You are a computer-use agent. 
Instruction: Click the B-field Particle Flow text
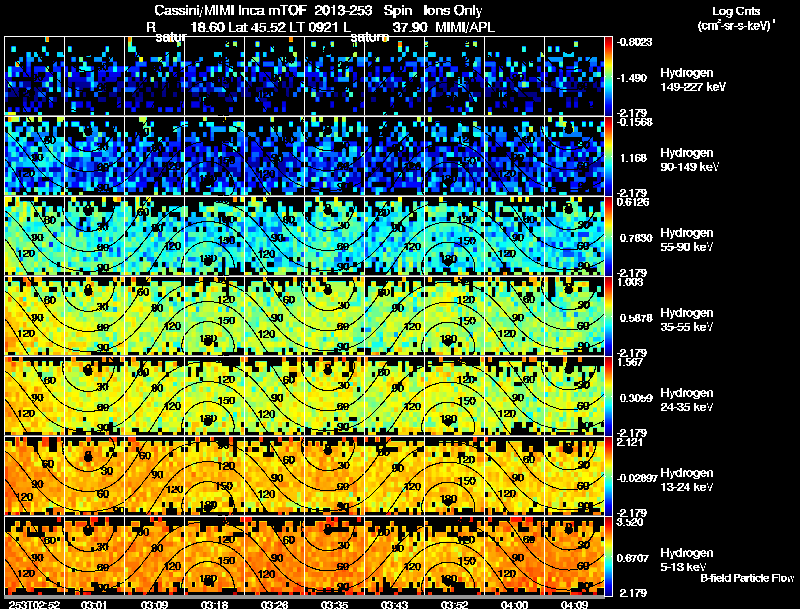(747, 578)
